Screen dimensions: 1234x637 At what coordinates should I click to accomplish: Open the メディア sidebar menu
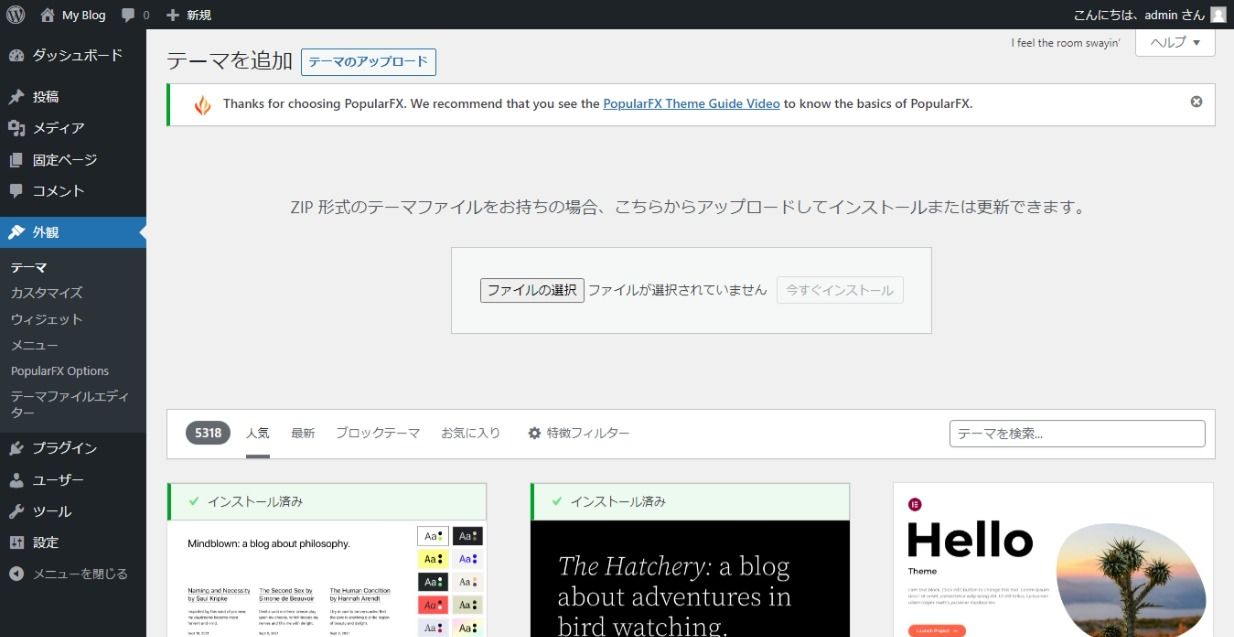click(58, 128)
